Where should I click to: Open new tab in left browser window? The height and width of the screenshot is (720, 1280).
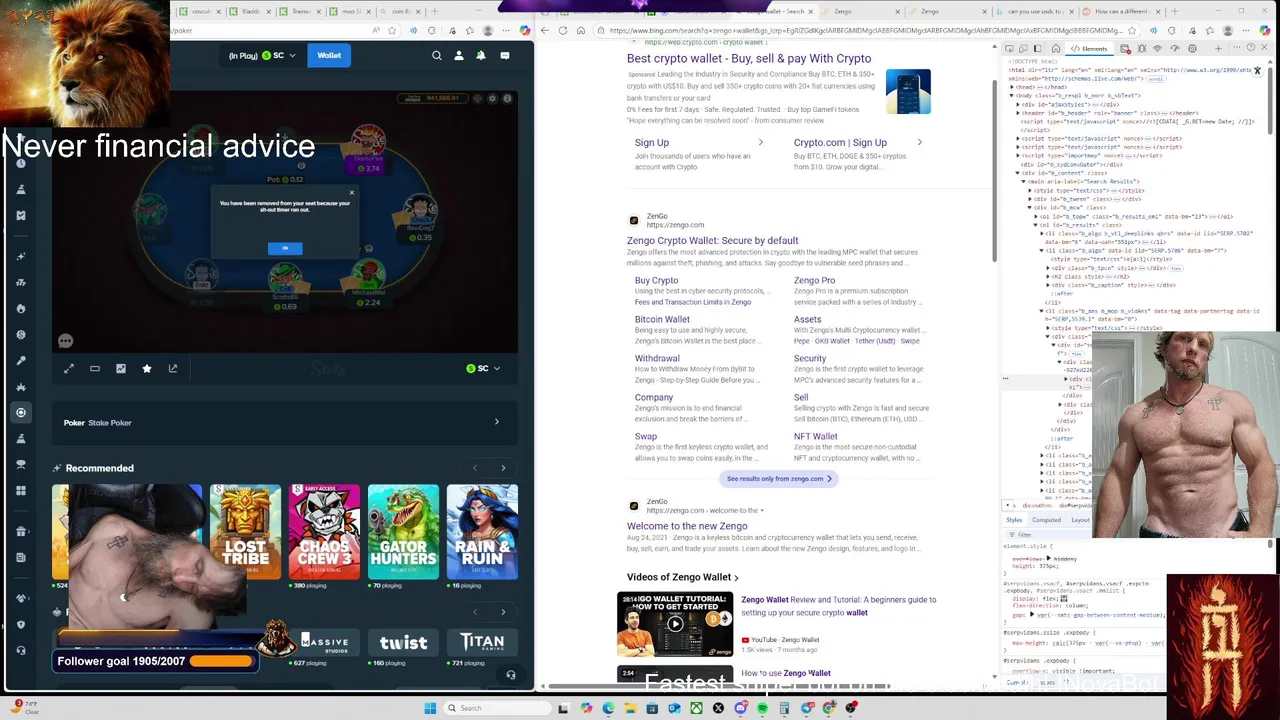pyautogui.click(x=433, y=11)
